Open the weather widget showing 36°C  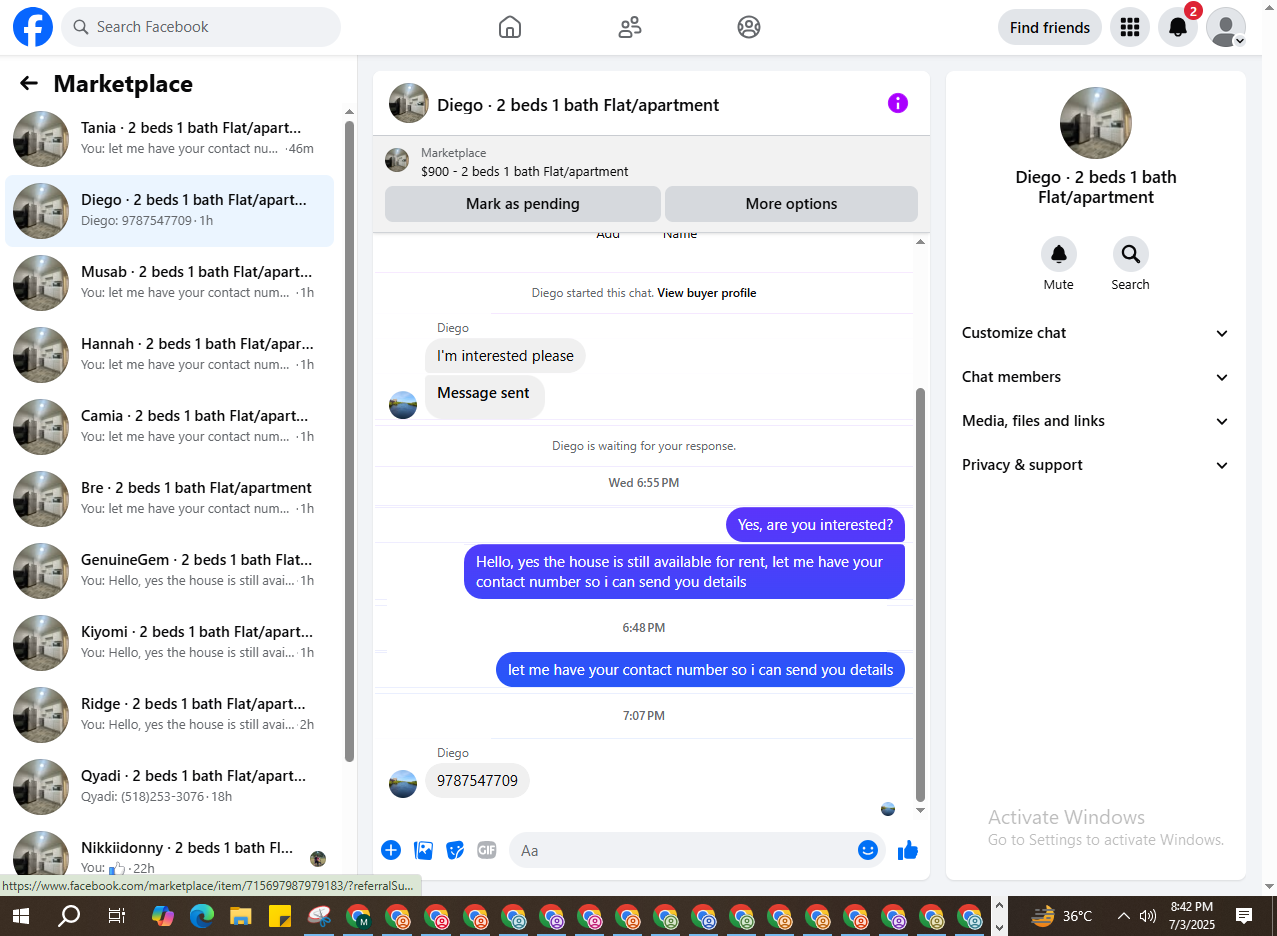(1062, 916)
